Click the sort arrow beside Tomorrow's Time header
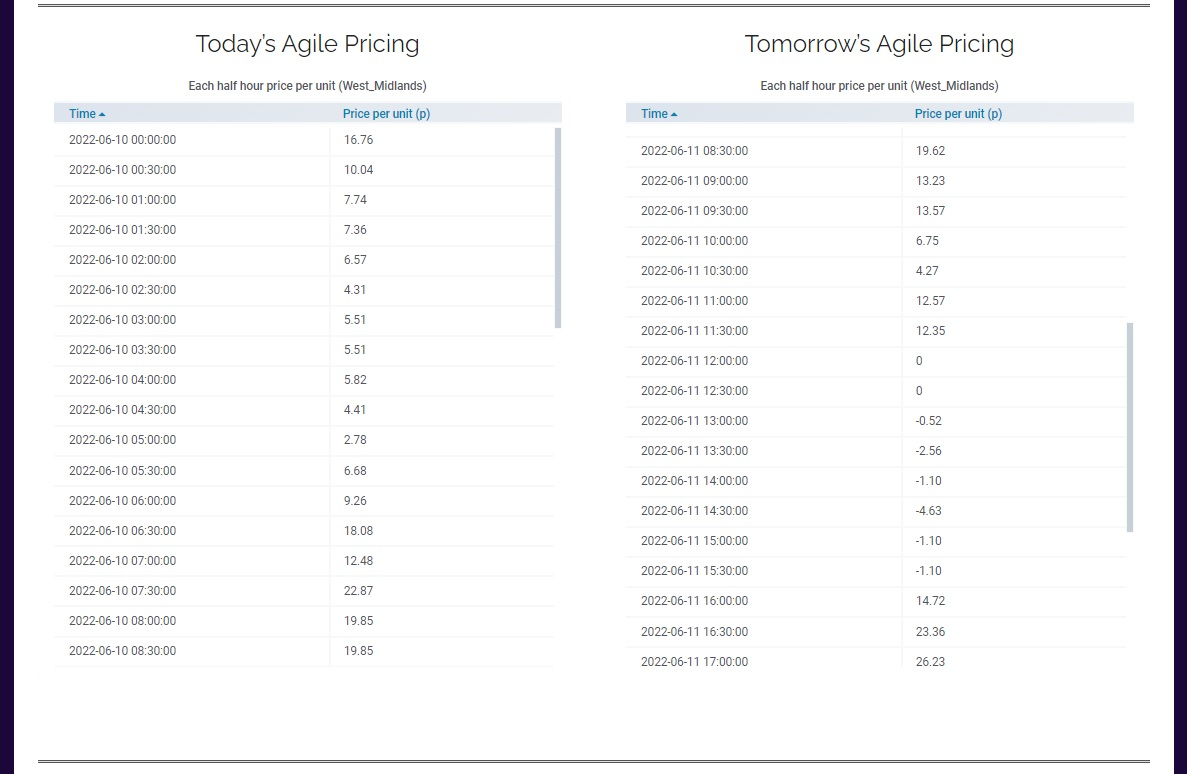1187x774 pixels. [674, 114]
